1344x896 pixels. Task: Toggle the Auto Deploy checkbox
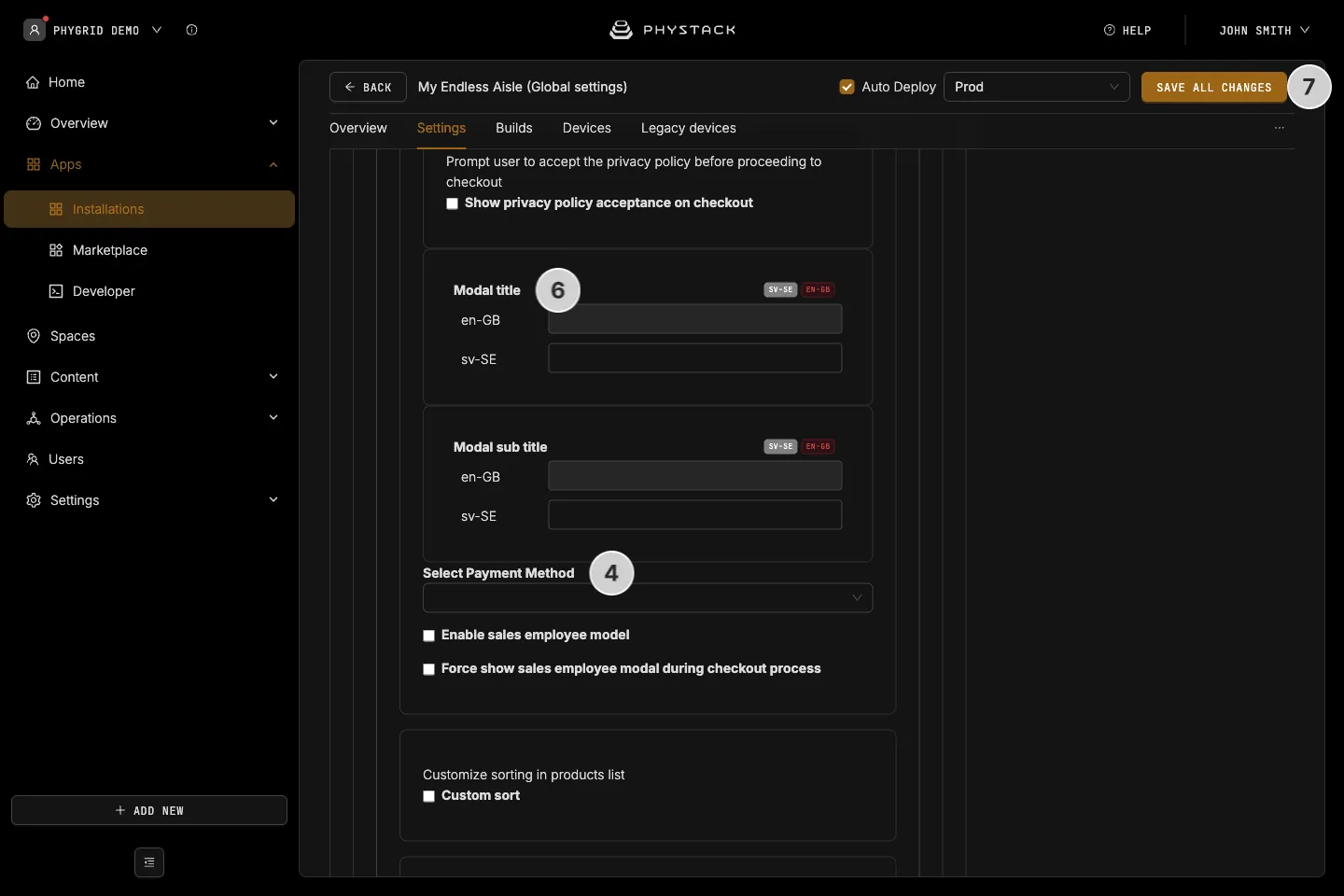coord(847,87)
